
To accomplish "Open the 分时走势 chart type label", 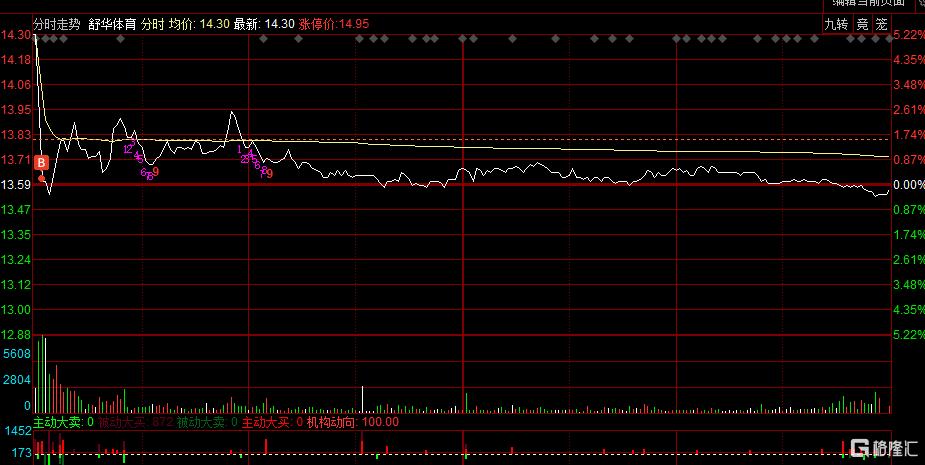I will click(57, 24).
